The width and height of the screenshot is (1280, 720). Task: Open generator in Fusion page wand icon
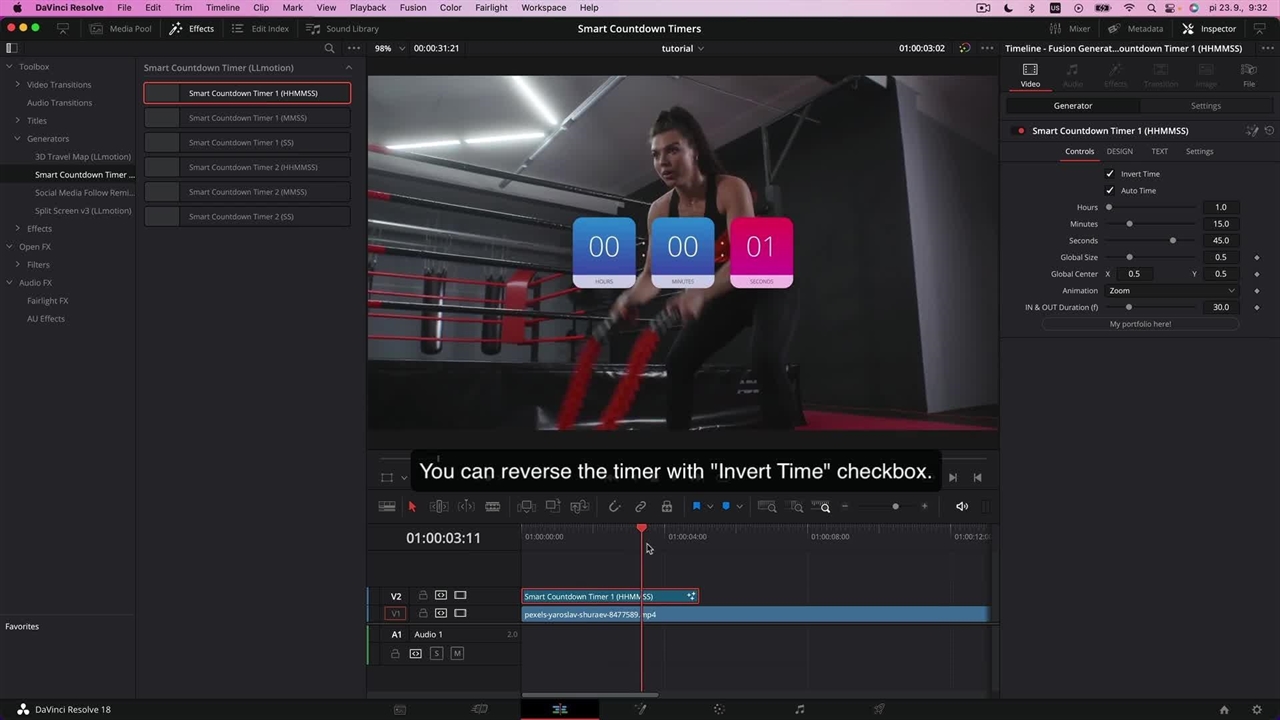pyautogui.click(x=1252, y=131)
